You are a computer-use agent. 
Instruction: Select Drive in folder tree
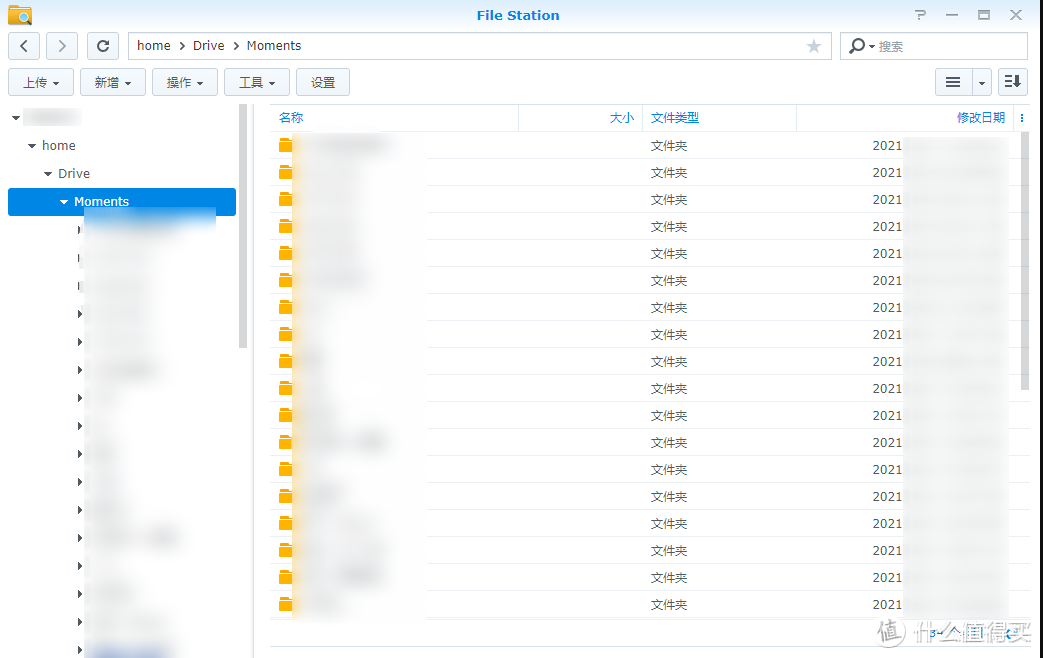tap(73, 174)
